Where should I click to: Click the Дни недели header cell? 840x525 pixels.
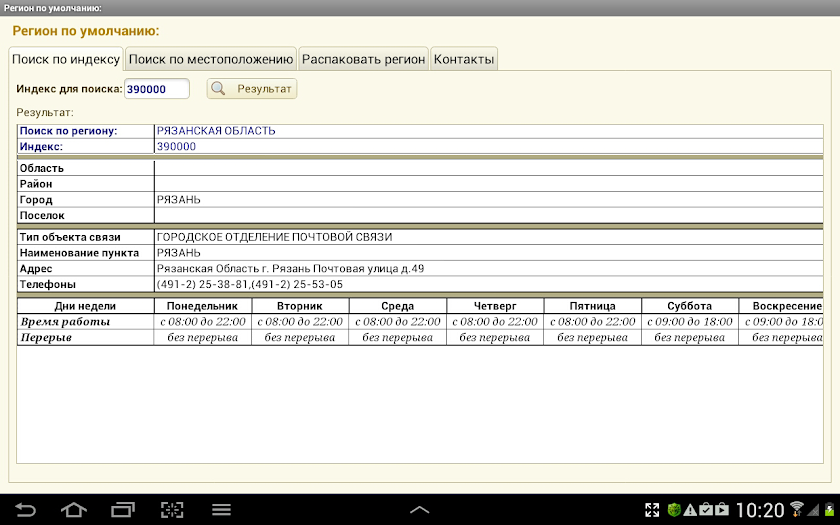[x=85, y=306]
